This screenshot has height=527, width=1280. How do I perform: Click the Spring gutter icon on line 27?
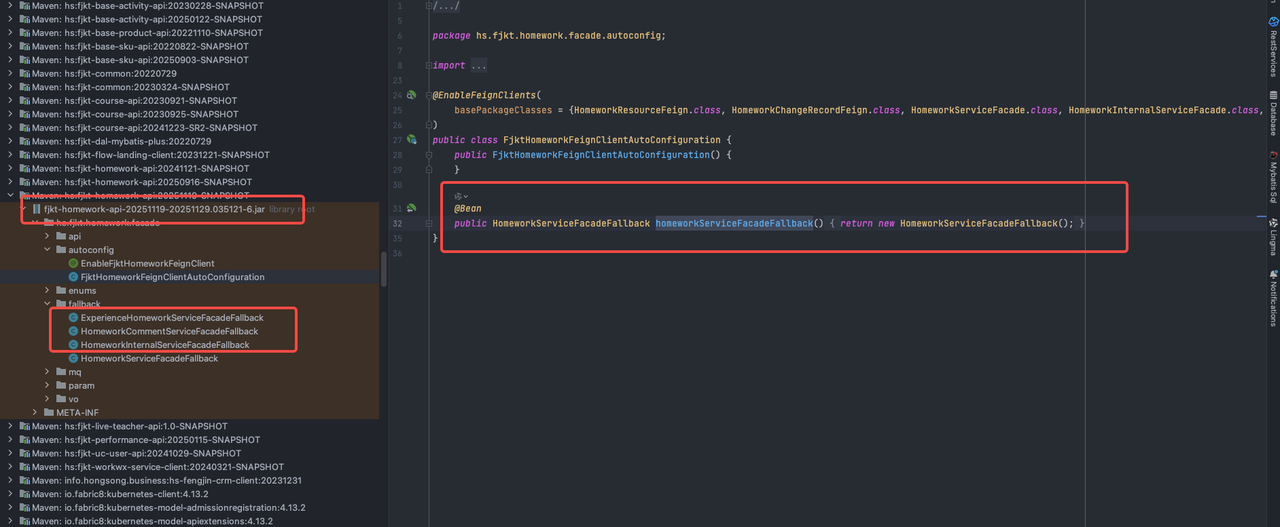coord(412,140)
